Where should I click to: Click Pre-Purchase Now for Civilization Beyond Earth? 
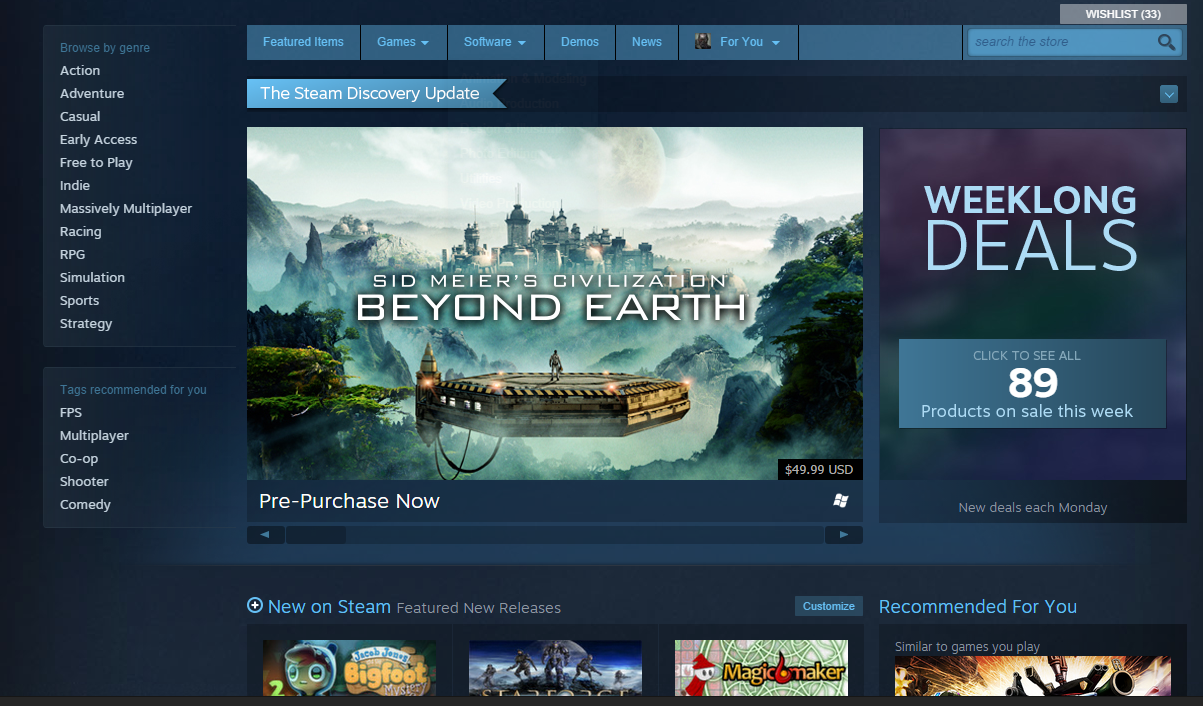[x=349, y=501]
